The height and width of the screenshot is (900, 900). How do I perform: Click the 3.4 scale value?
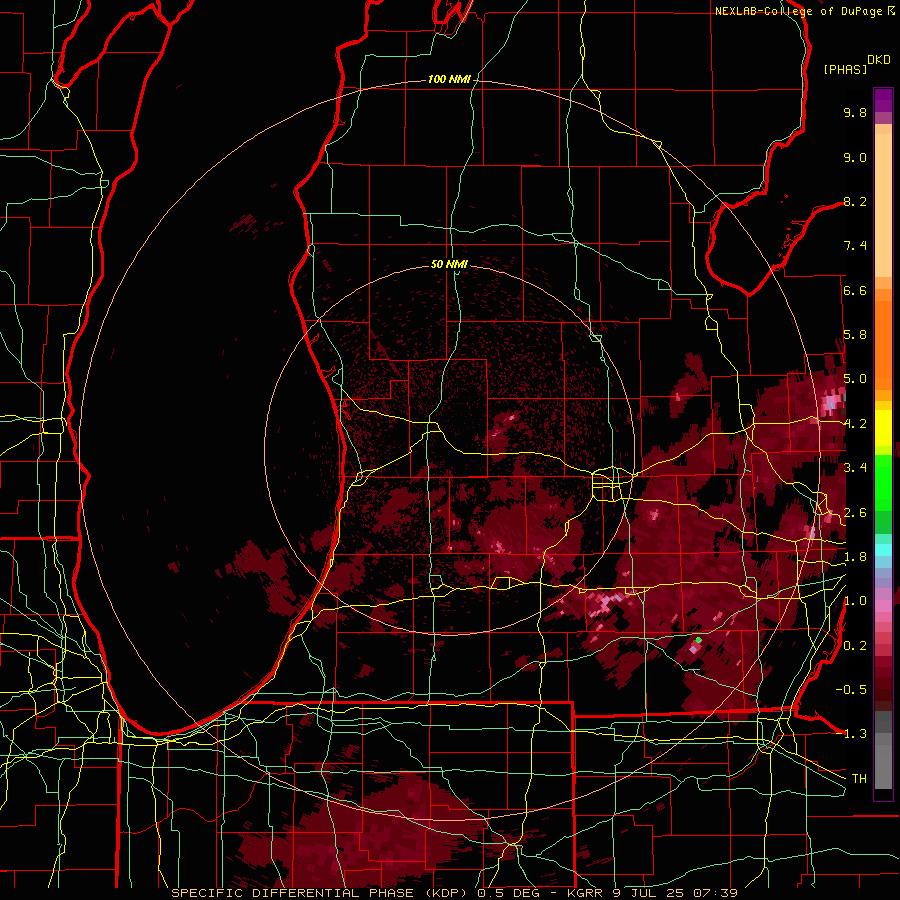pos(855,468)
